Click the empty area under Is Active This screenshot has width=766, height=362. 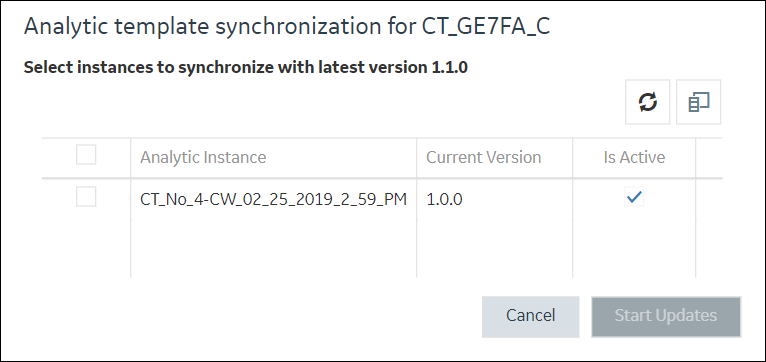coord(634,248)
